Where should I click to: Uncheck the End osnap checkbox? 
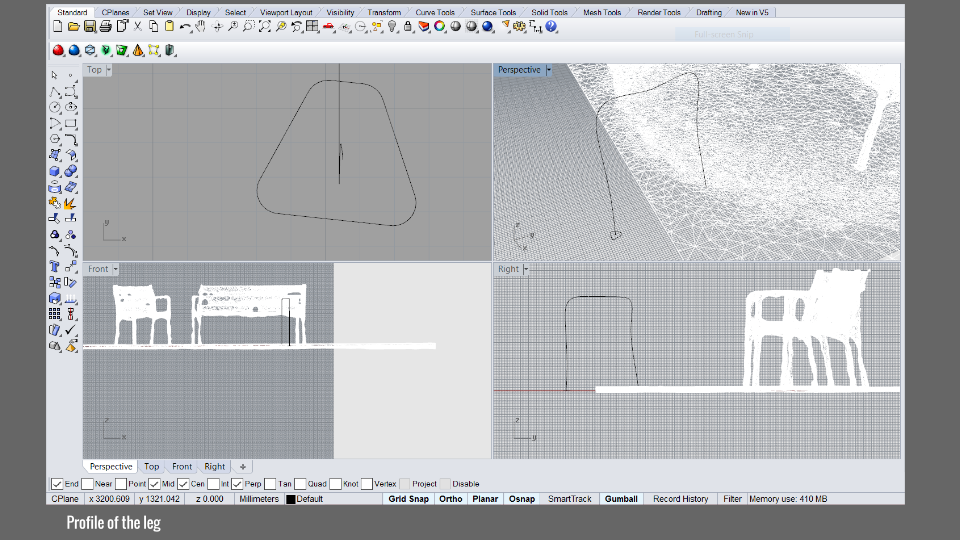coord(57,484)
